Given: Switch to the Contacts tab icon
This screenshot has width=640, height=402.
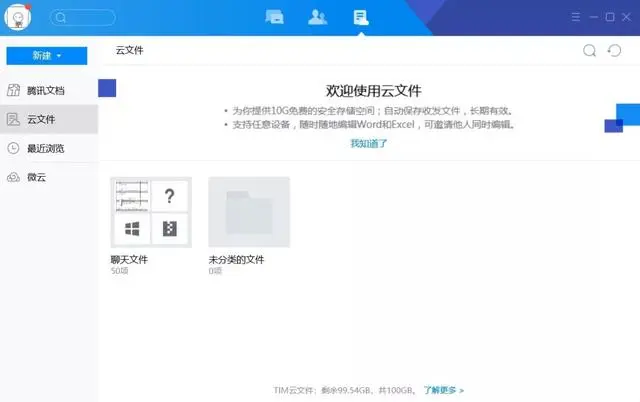Looking at the screenshot, I should pos(318,17).
